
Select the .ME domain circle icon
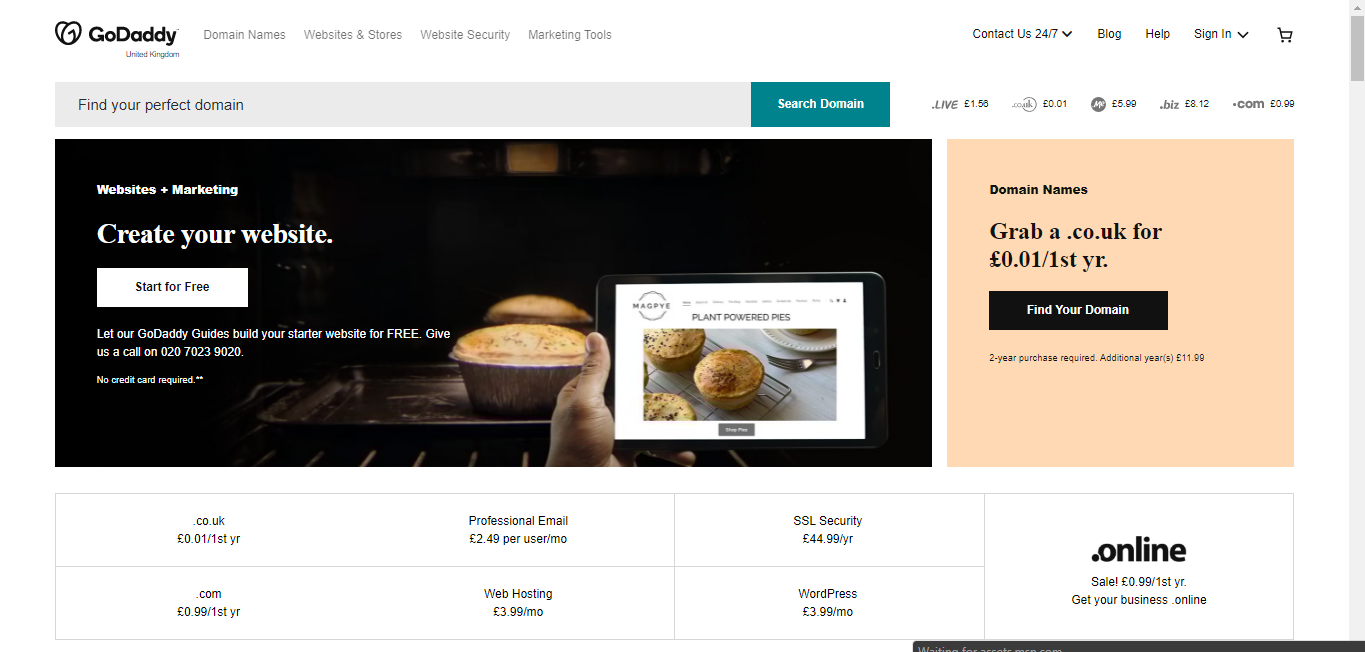pyautogui.click(x=1098, y=104)
